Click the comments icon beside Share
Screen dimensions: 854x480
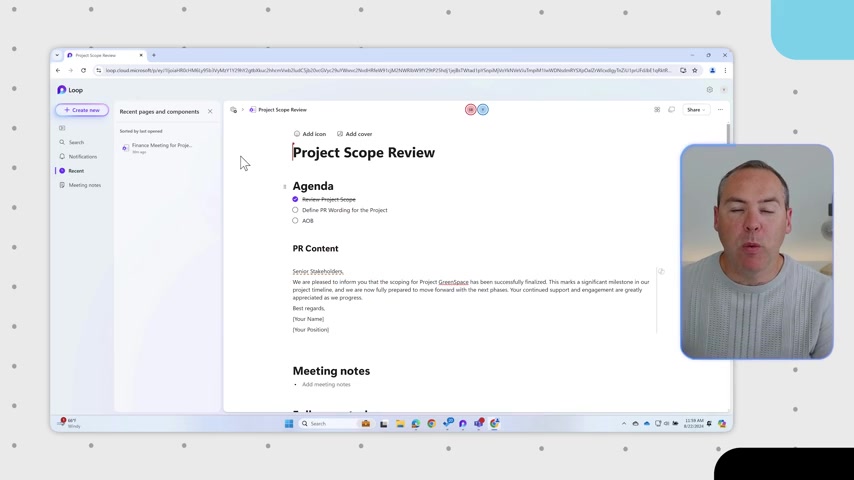pos(671,110)
